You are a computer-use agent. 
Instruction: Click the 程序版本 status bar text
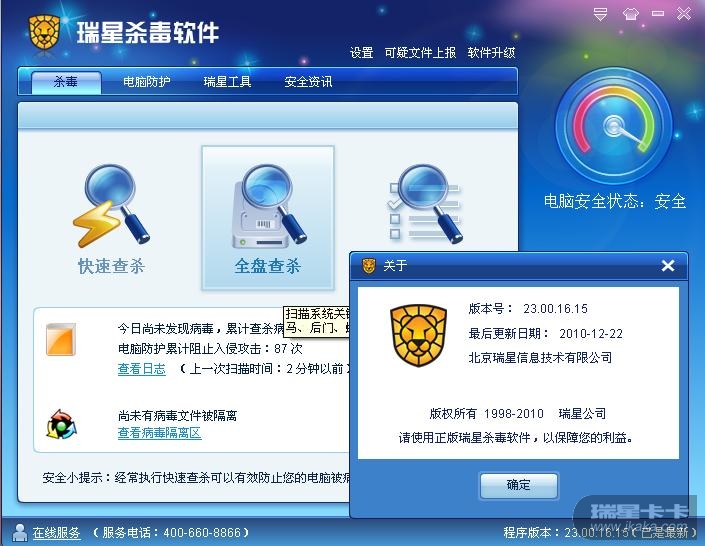(600, 533)
